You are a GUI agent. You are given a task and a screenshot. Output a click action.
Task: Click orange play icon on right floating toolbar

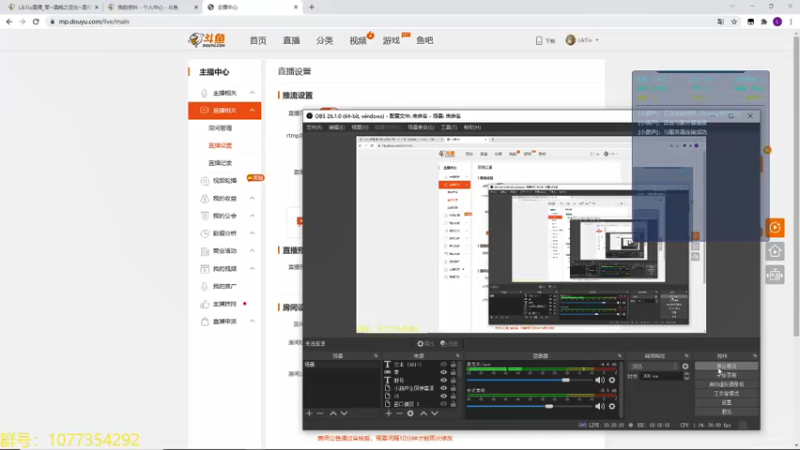[x=774, y=228]
